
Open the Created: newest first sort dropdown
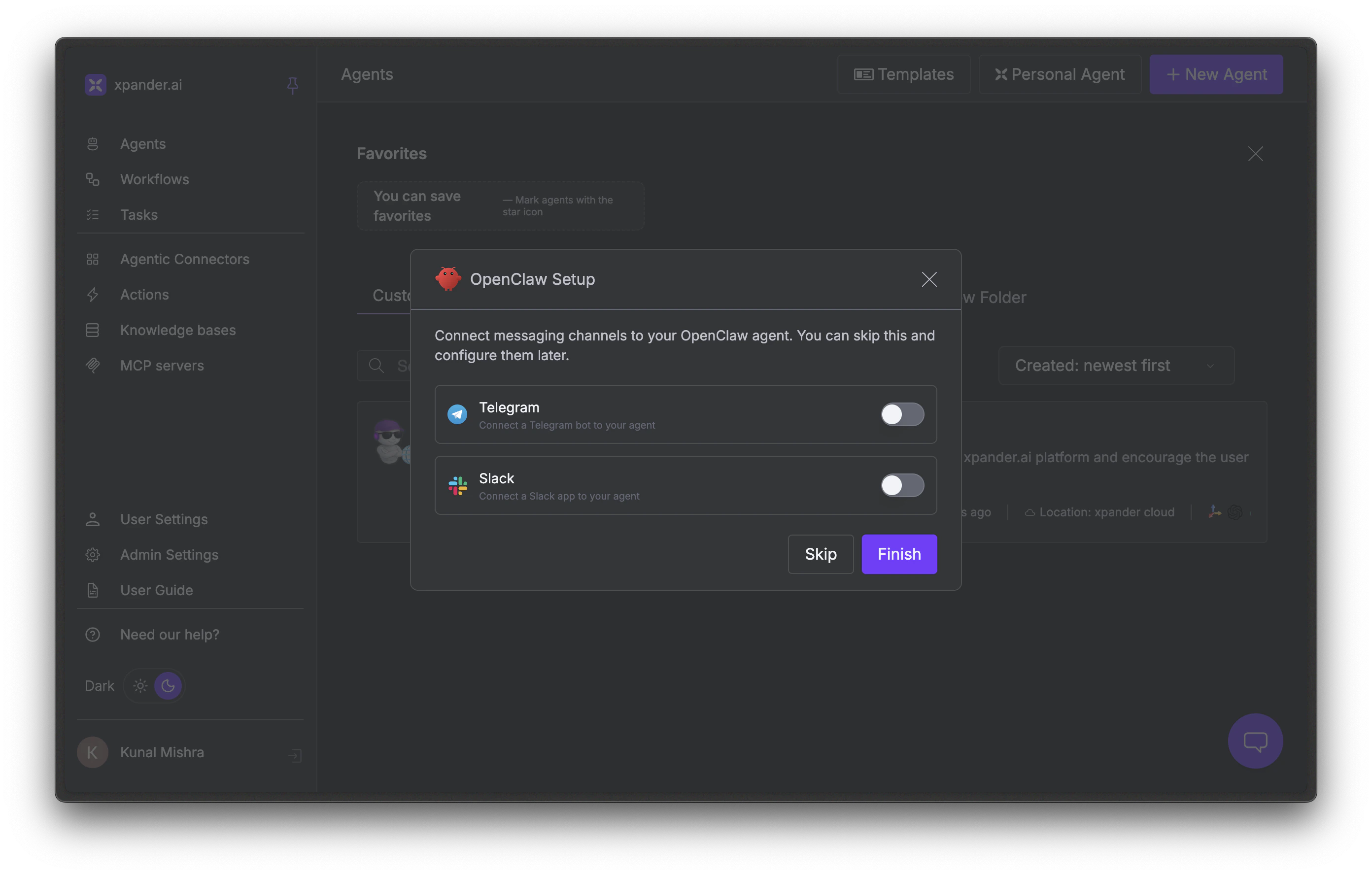click(1115, 365)
